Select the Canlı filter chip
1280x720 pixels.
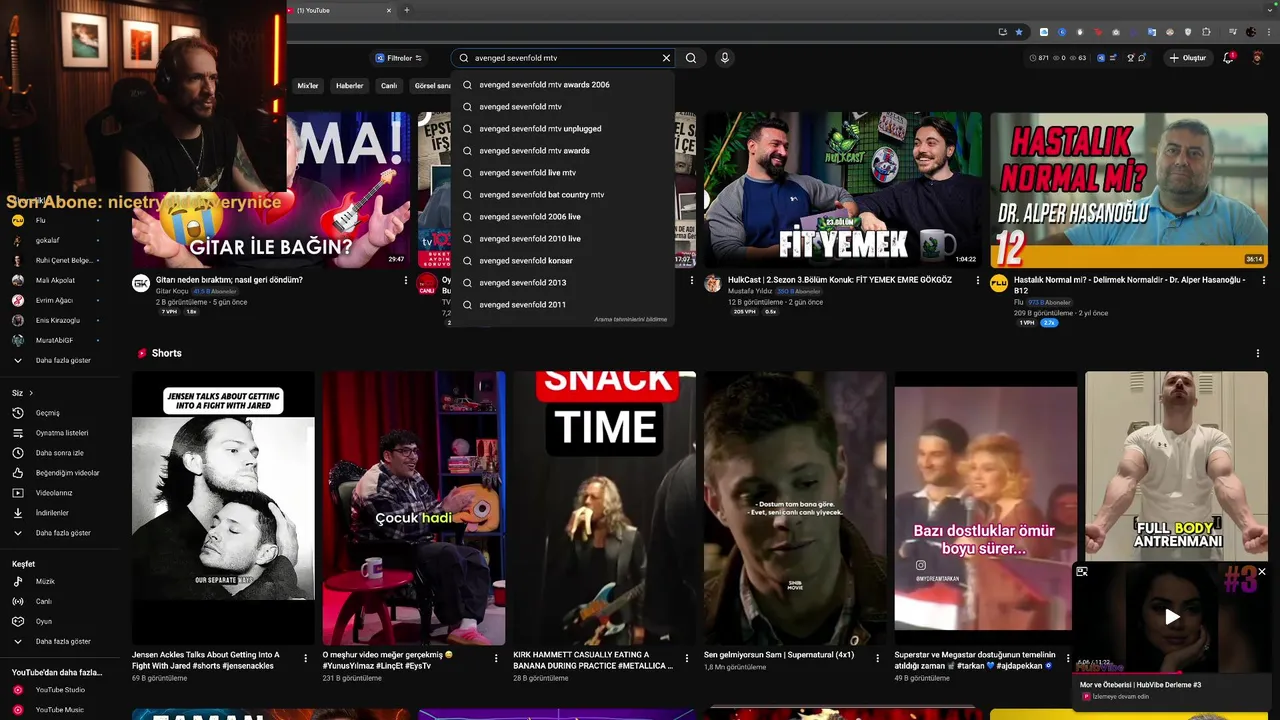(389, 86)
